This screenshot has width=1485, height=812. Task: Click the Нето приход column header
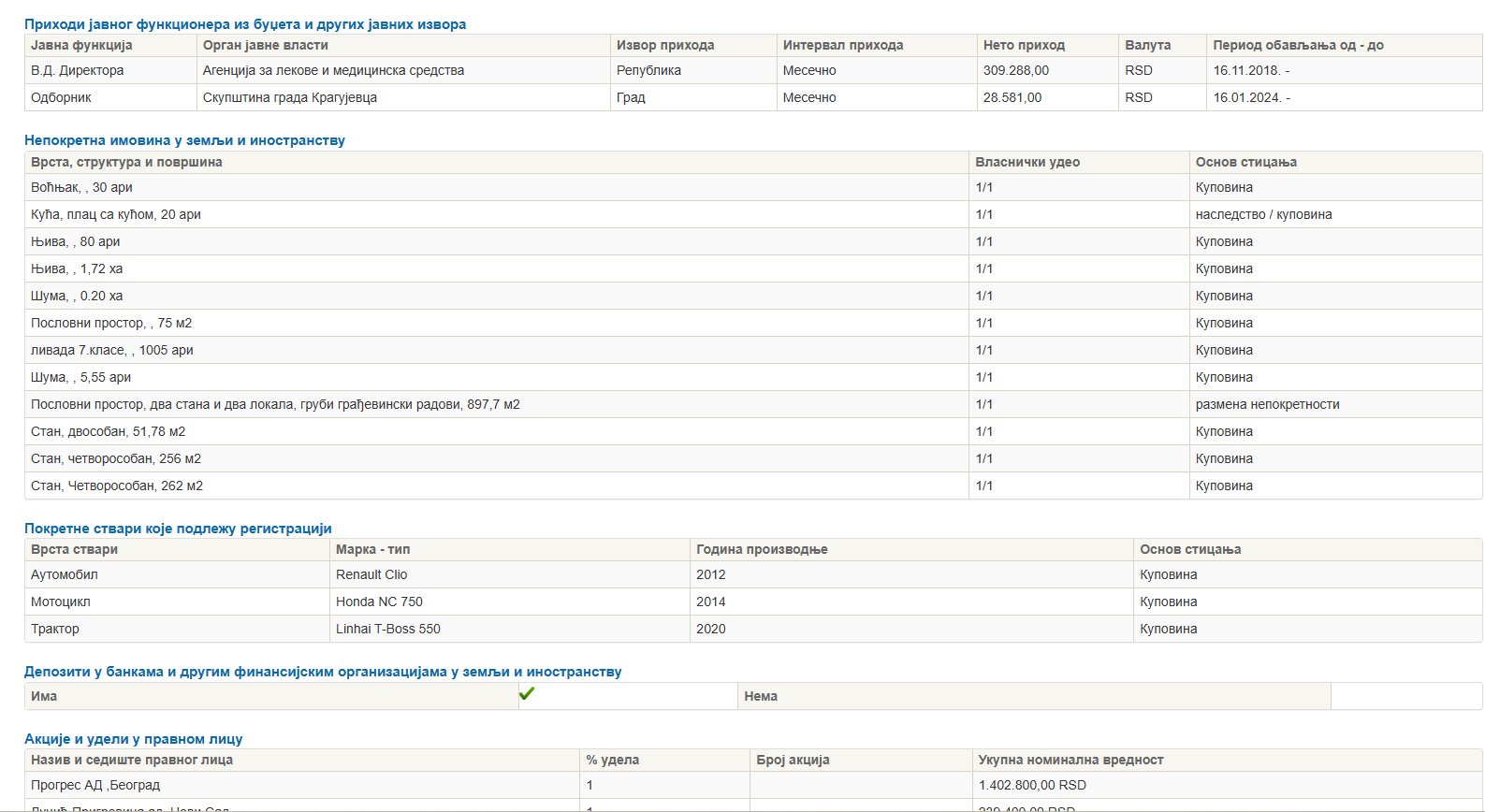[x=1024, y=45]
